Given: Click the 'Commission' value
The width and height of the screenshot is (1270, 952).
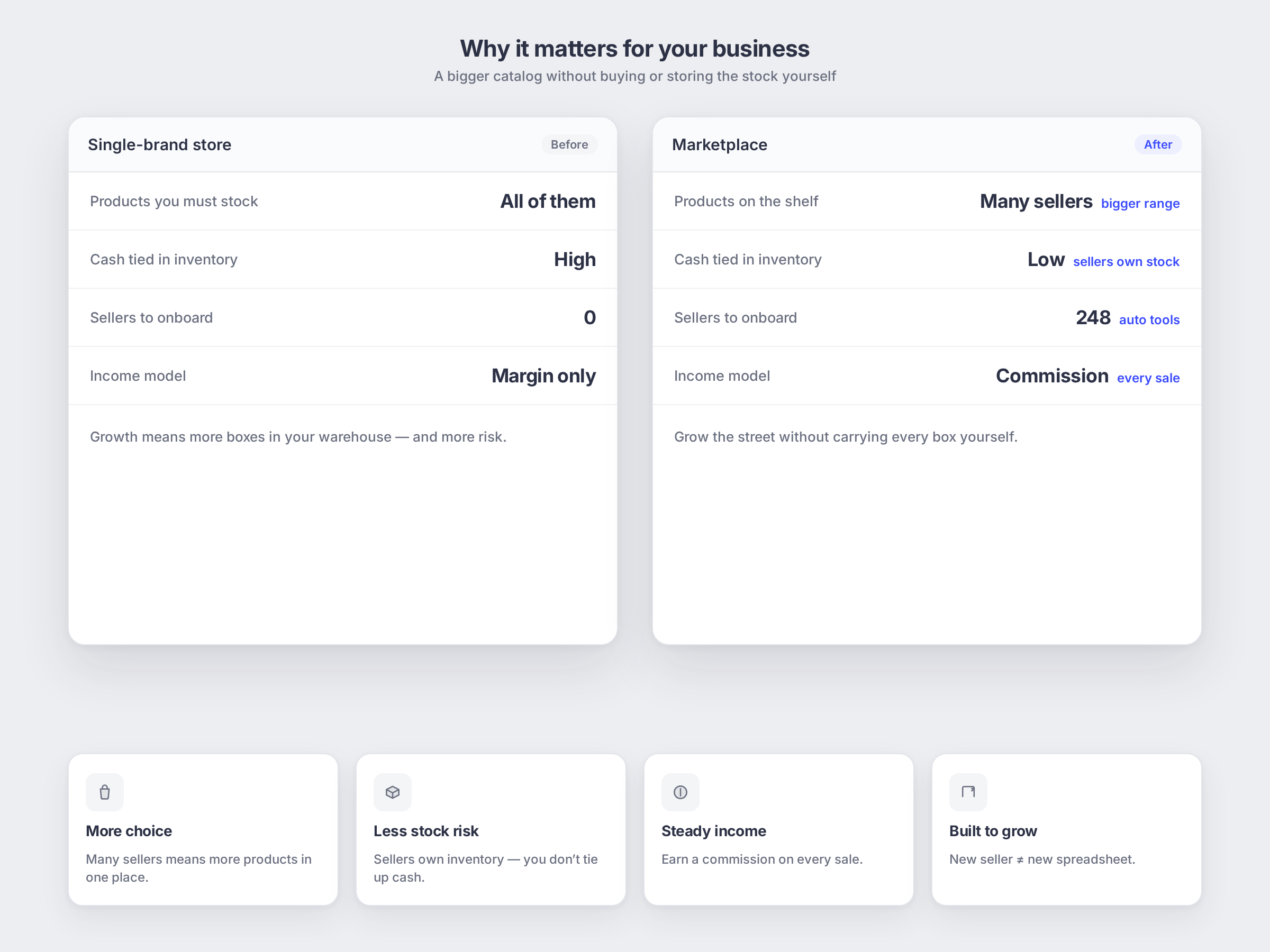Looking at the screenshot, I should coord(1052,376).
